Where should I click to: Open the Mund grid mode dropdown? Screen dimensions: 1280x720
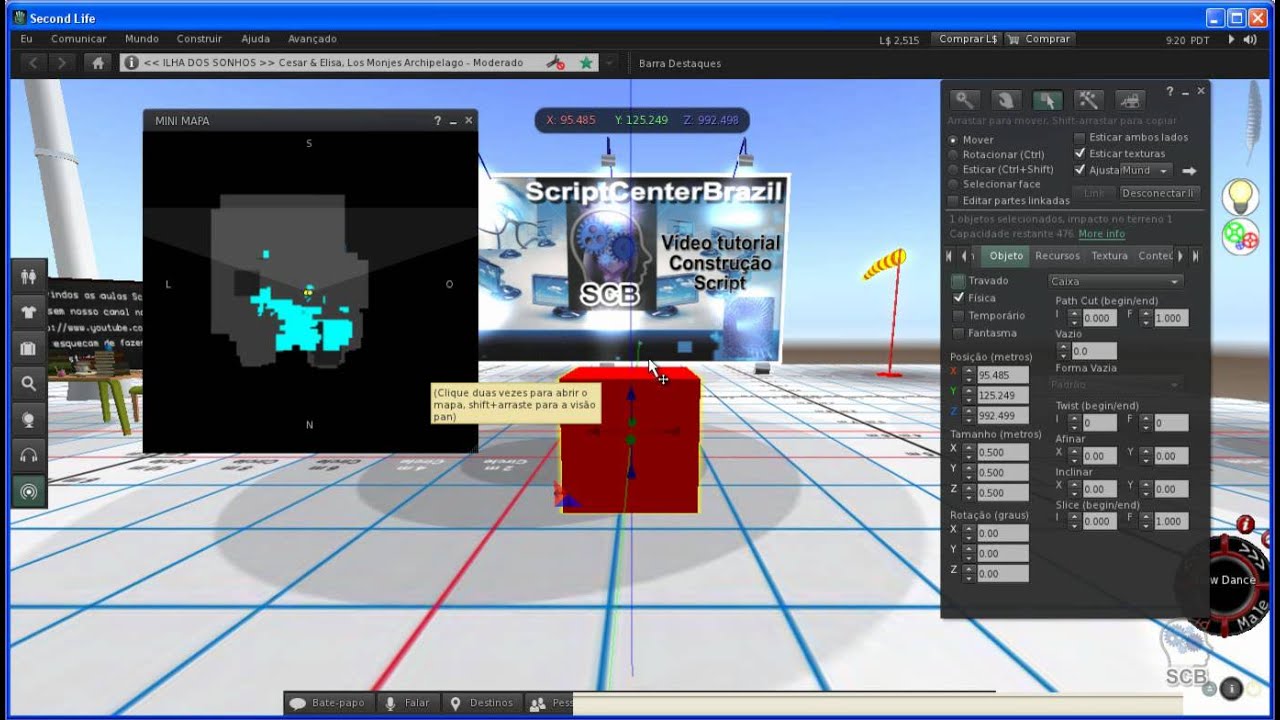click(1147, 171)
